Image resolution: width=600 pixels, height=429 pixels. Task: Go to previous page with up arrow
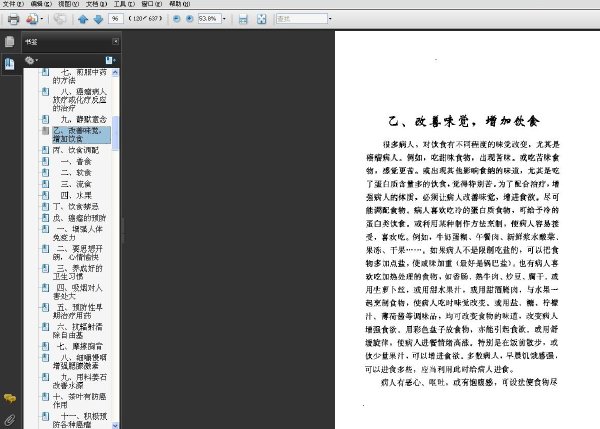(x=83, y=19)
